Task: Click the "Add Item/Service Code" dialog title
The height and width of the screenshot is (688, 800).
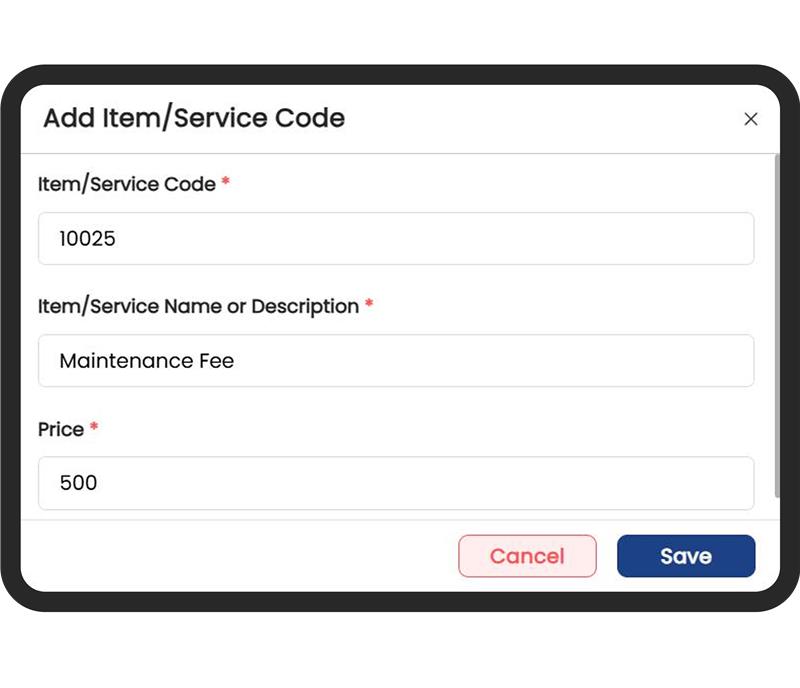Action: (x=194, y=118)
